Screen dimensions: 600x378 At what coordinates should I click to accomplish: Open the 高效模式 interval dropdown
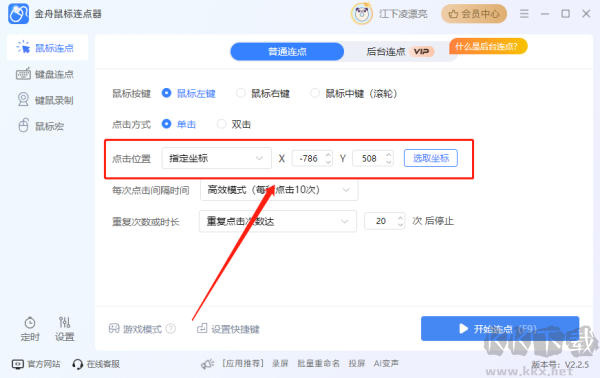pos(279,190)
